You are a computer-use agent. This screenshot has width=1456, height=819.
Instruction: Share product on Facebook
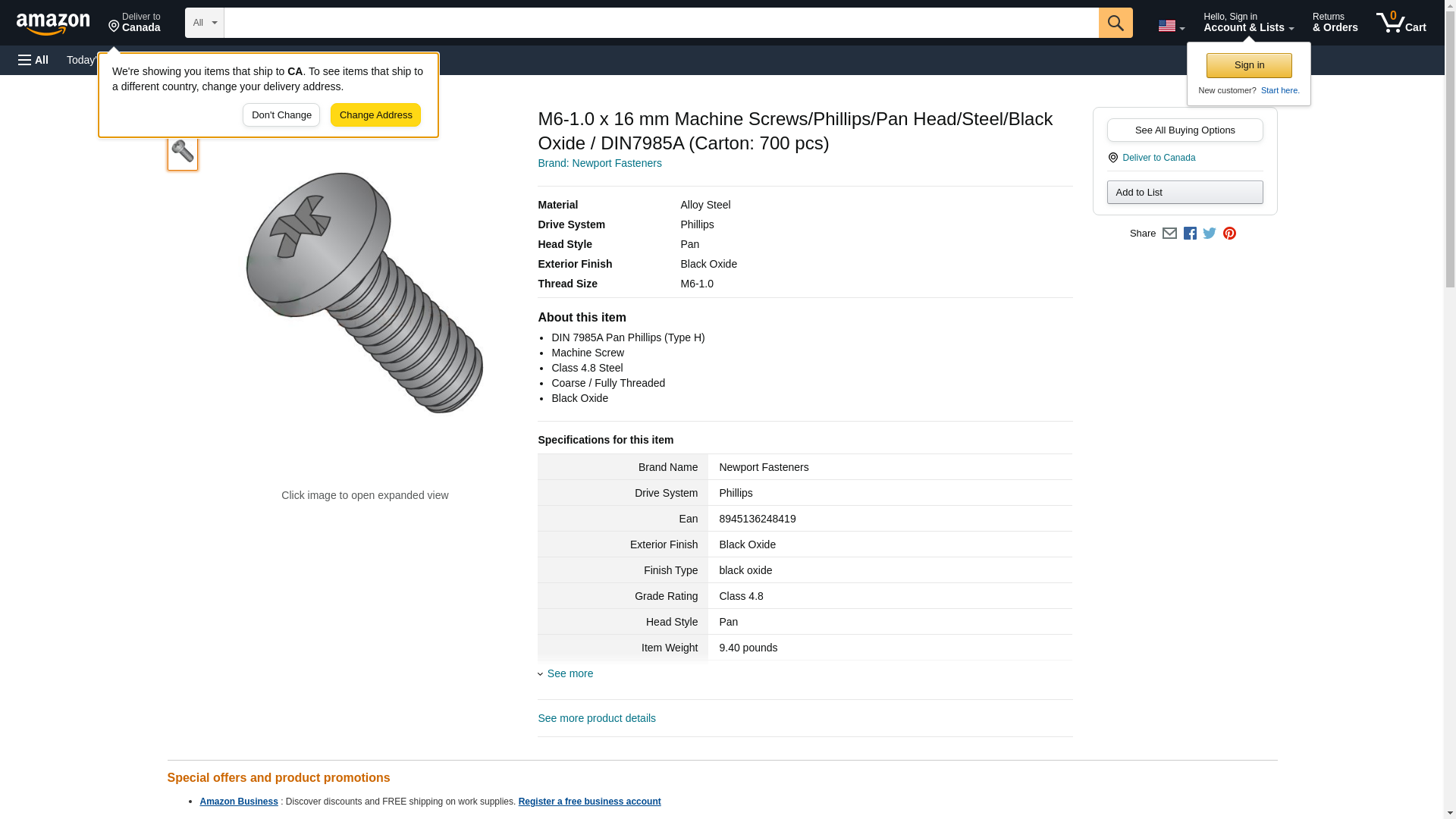click(1190, 234)
